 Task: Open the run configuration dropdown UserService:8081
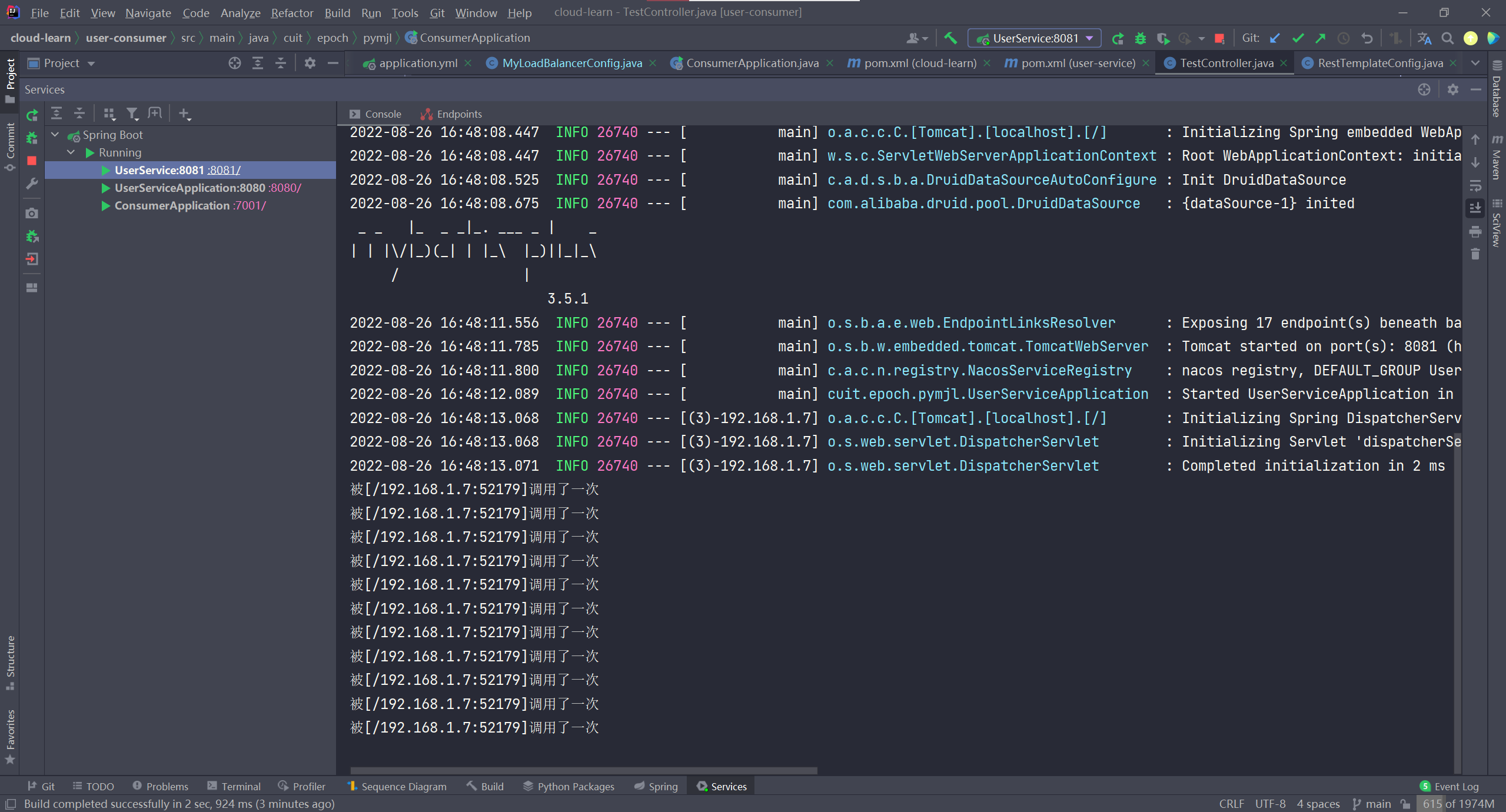click(x=1034, y=38)
